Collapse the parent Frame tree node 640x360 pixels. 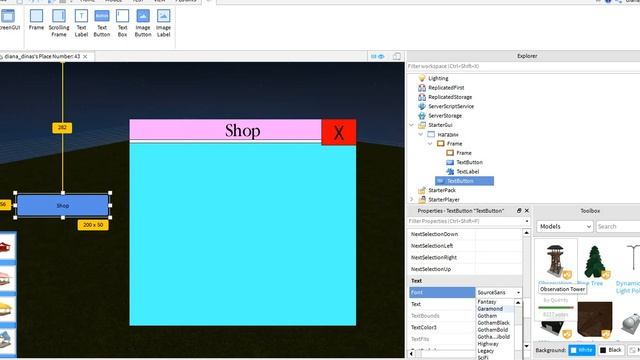pyautogui.click(x=430, y=144)
